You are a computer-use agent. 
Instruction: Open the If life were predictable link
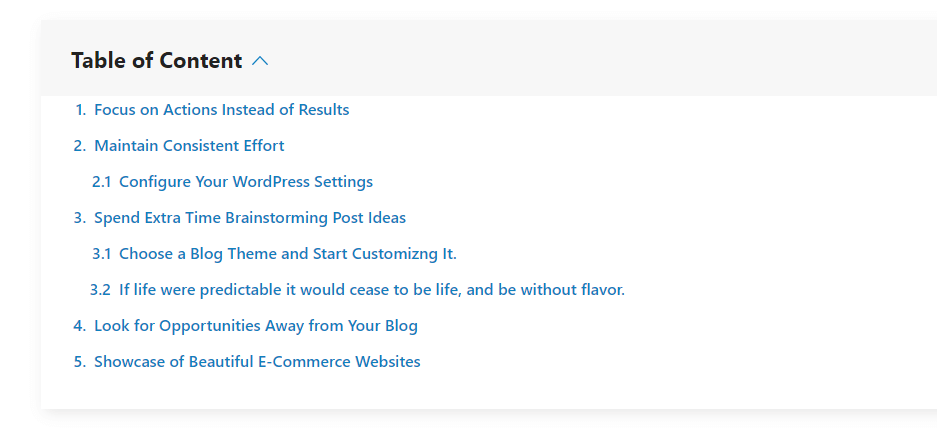coord(371,290)
